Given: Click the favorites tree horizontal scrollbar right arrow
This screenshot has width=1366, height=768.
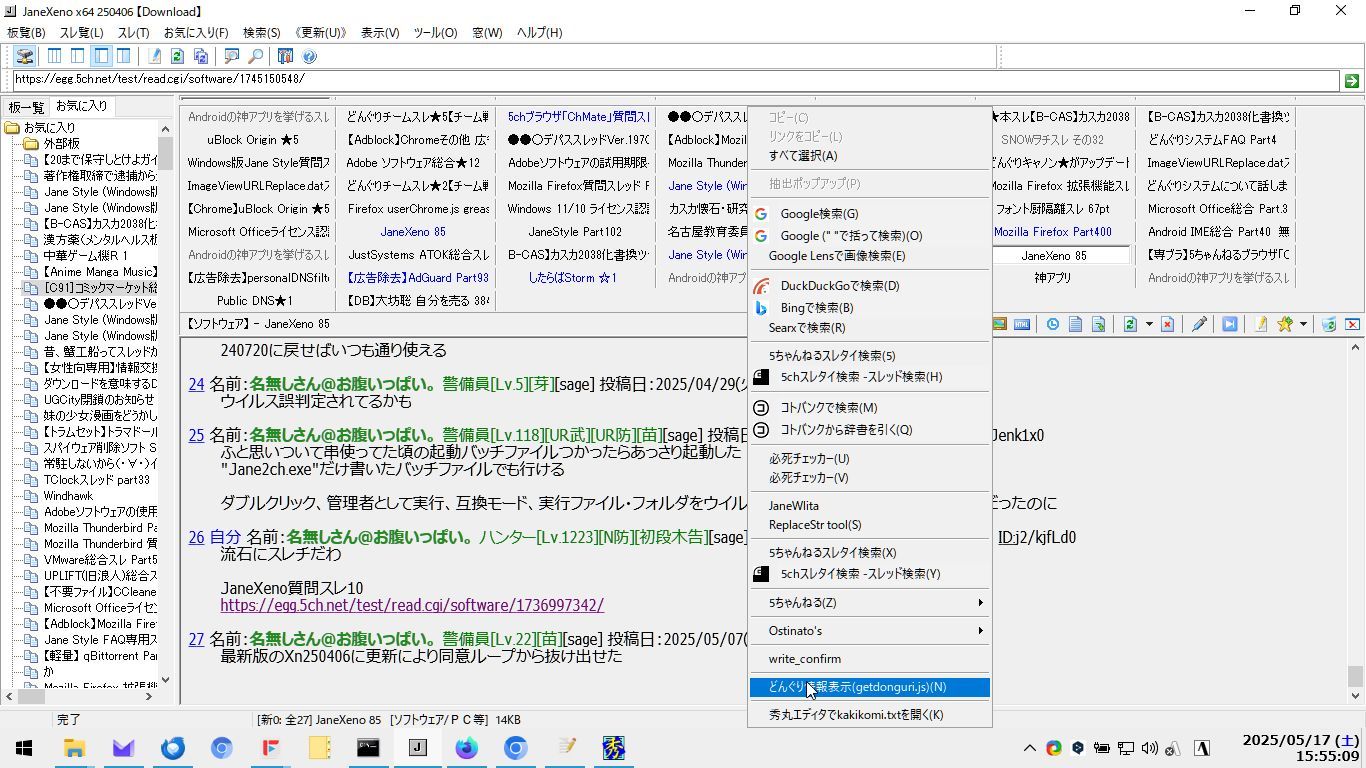Looking at the screenshot, I should click(150, 697).
